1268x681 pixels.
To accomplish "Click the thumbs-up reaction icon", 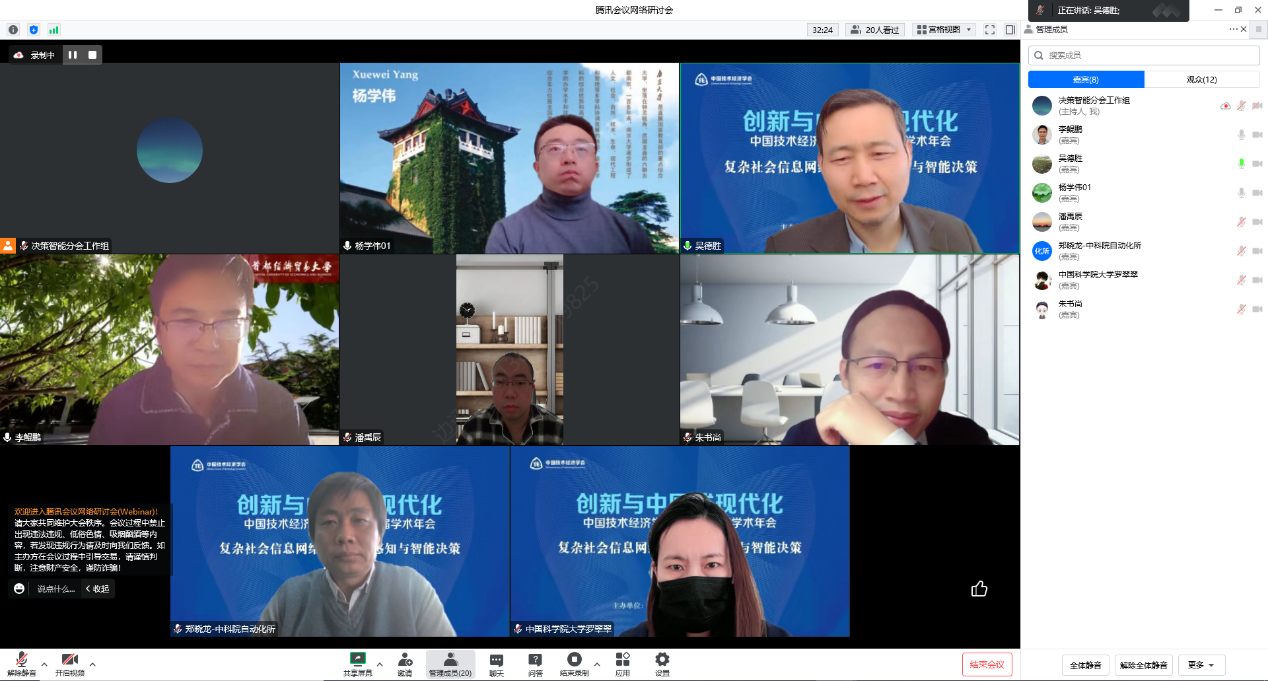I will pyautogui.click(x=979, y=589).
